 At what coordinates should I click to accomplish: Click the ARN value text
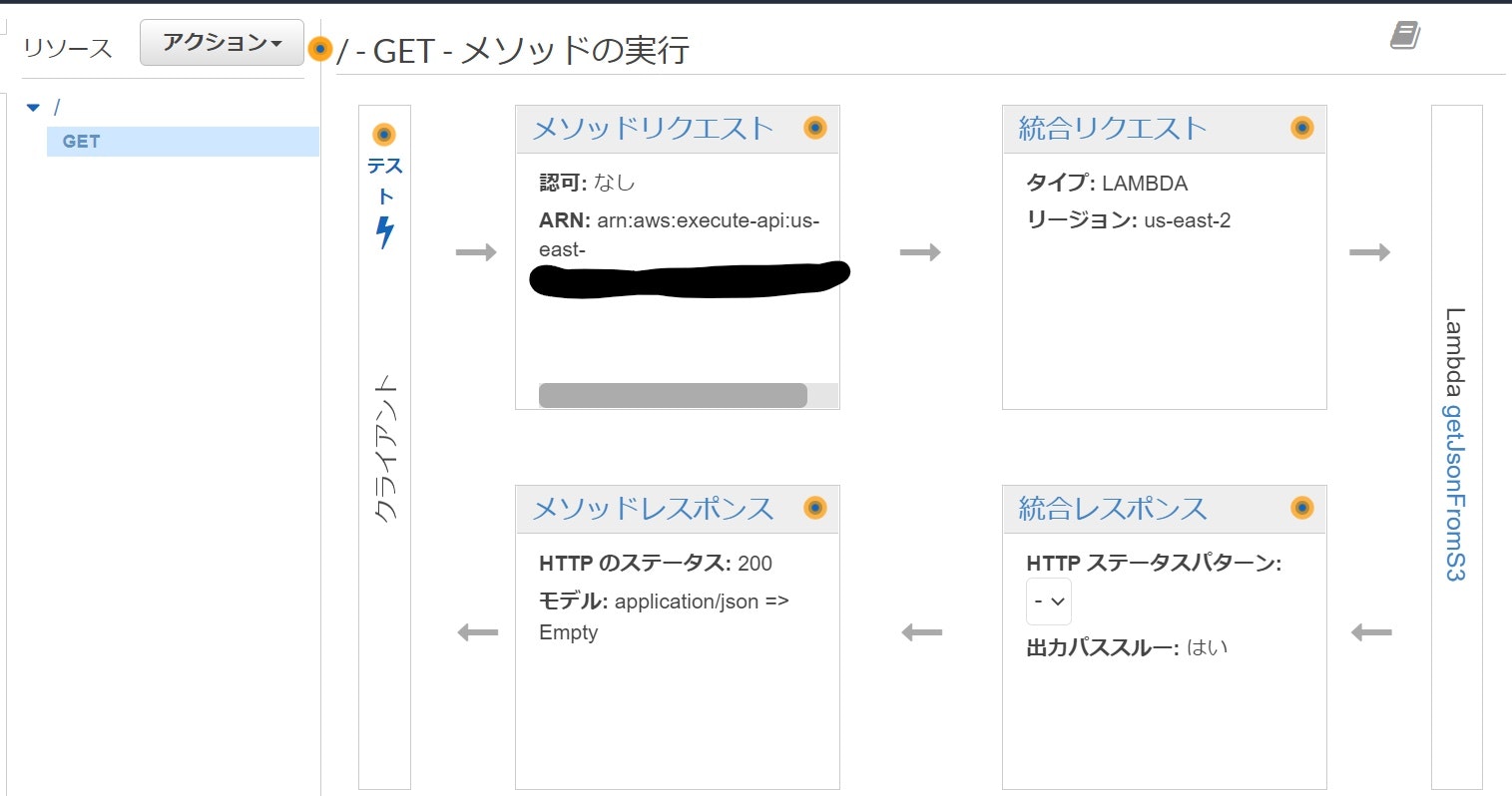coord(679,235)
